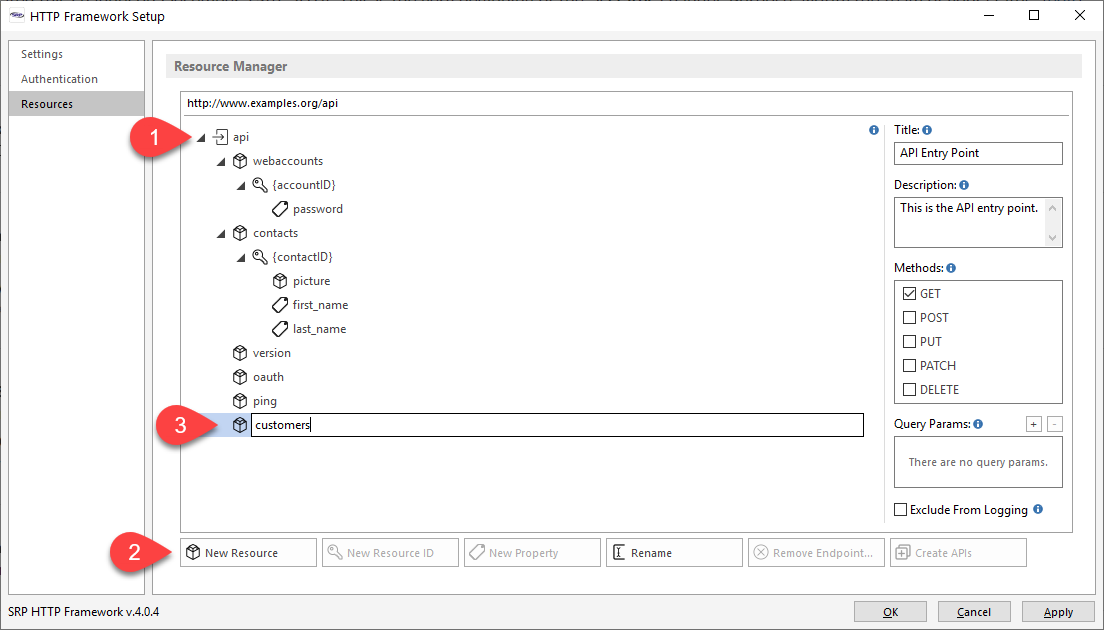Uncheck the GET method checkbox
This screenshot has height=630, width=1104.
click(x=909, y=294)
